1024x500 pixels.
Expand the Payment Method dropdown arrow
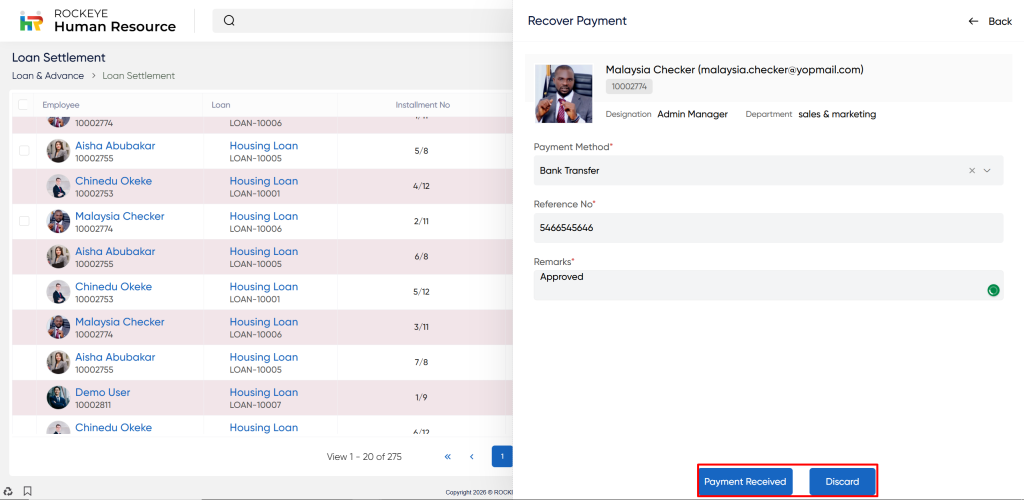pos(987,171)
